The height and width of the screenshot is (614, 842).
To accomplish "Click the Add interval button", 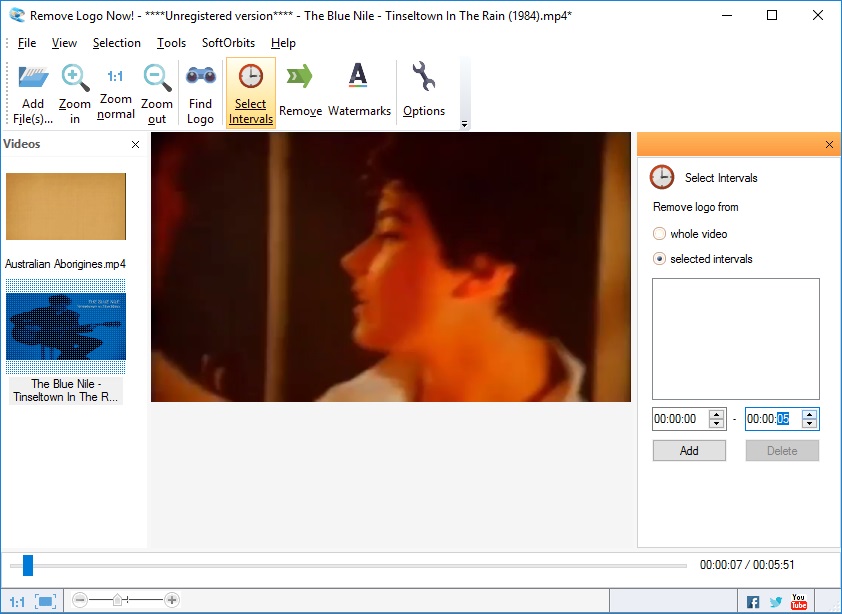I will 689,451.
